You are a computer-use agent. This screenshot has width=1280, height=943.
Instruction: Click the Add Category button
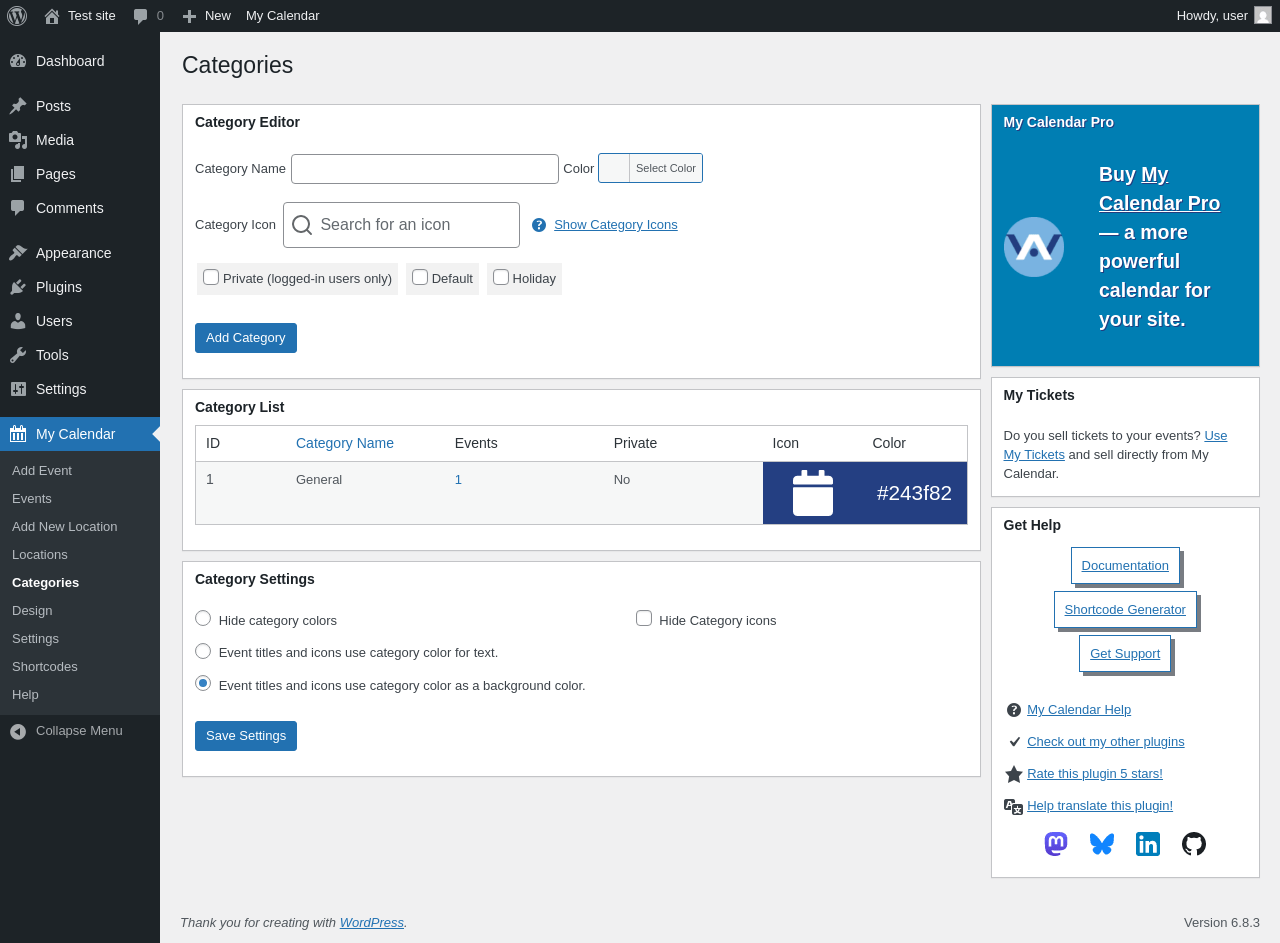pyautogui.click(x=246, y=338)
